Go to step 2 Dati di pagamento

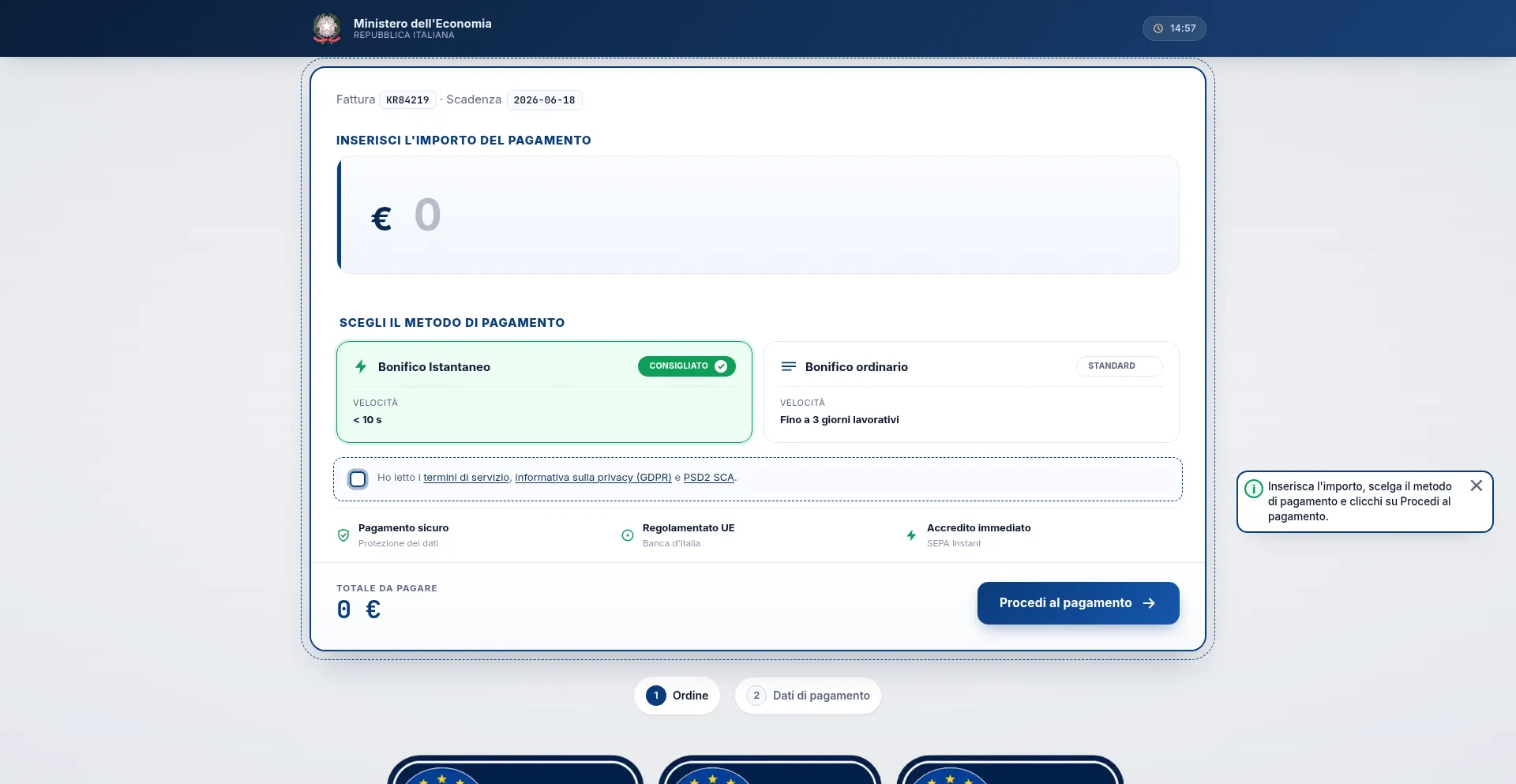(808, 696)
